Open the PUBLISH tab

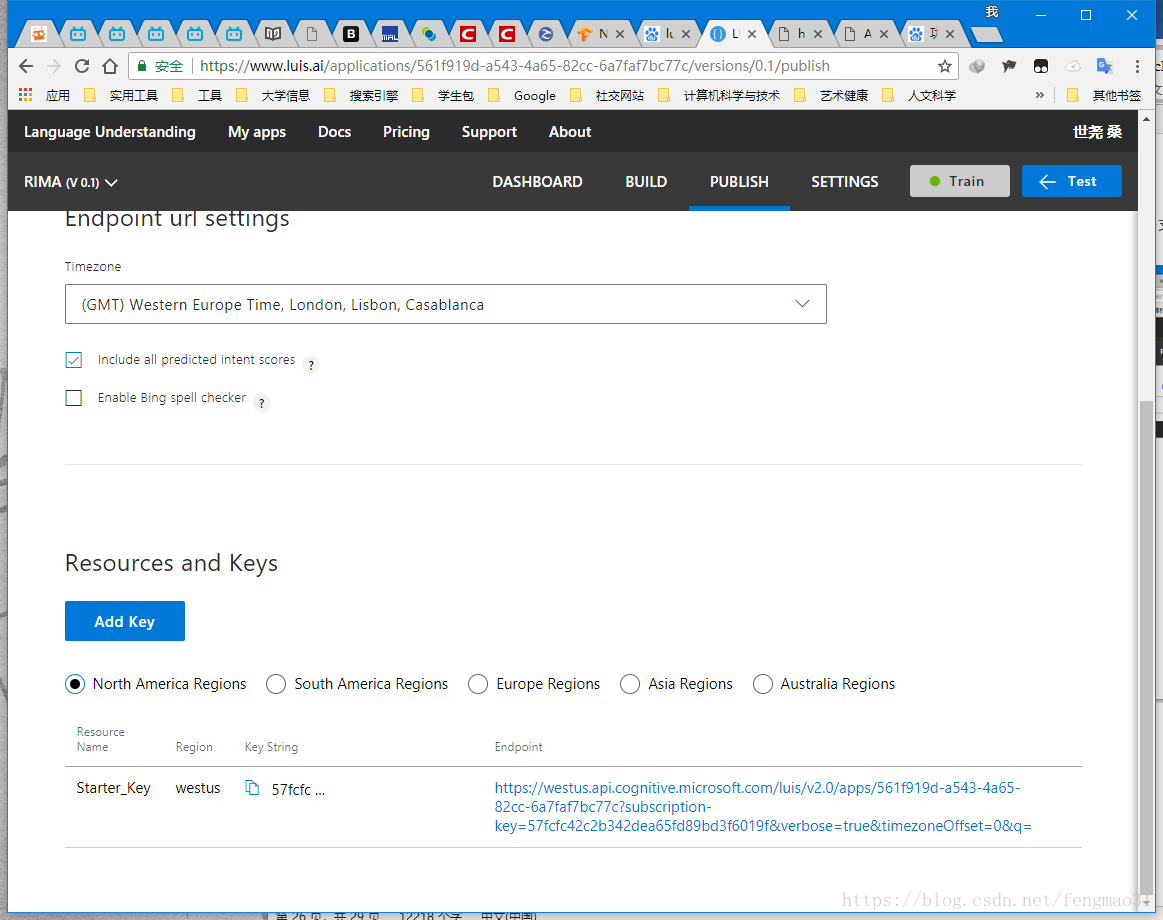coord(739,182)
